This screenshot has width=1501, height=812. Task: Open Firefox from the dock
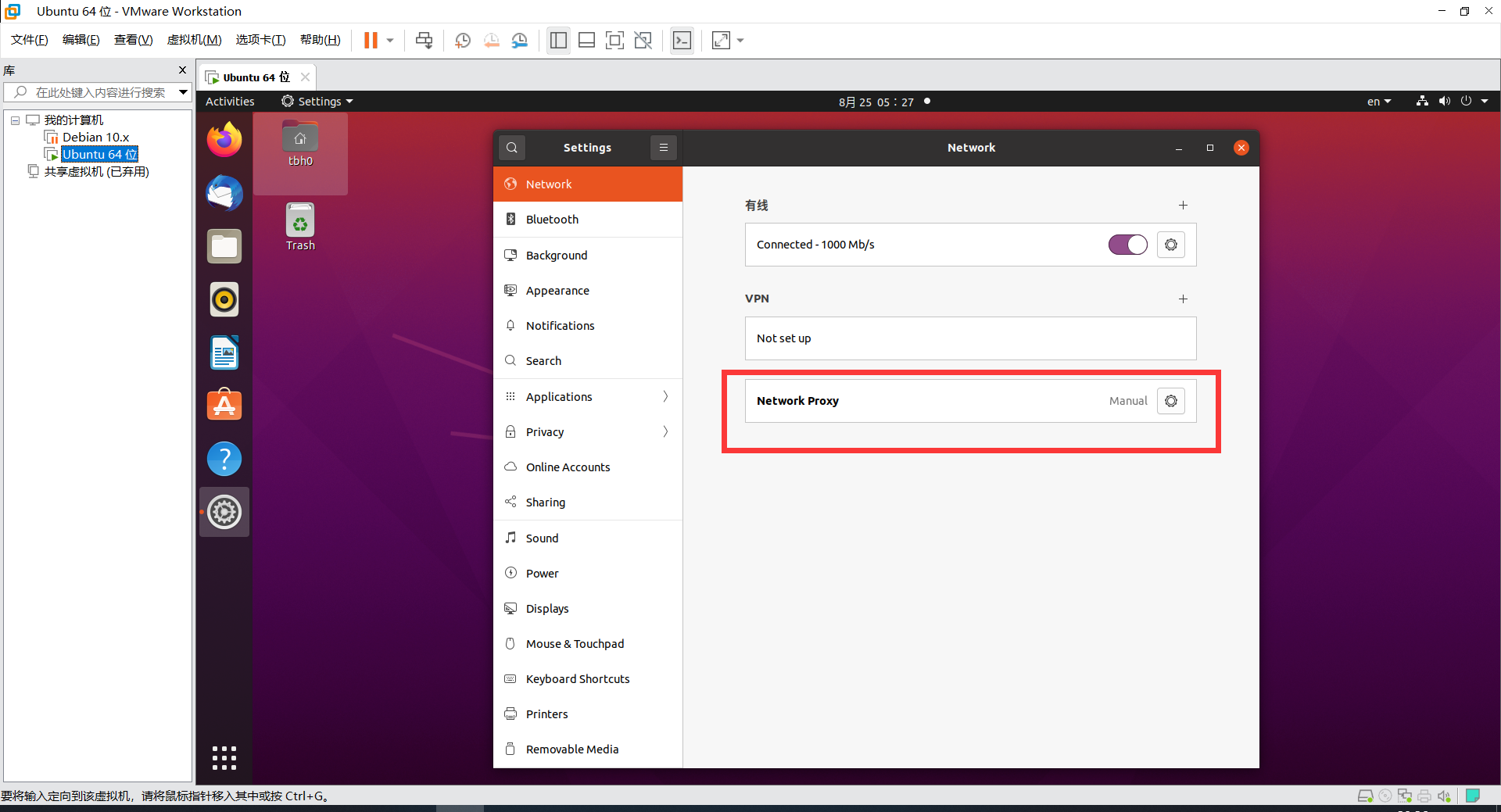pos(224,140)
